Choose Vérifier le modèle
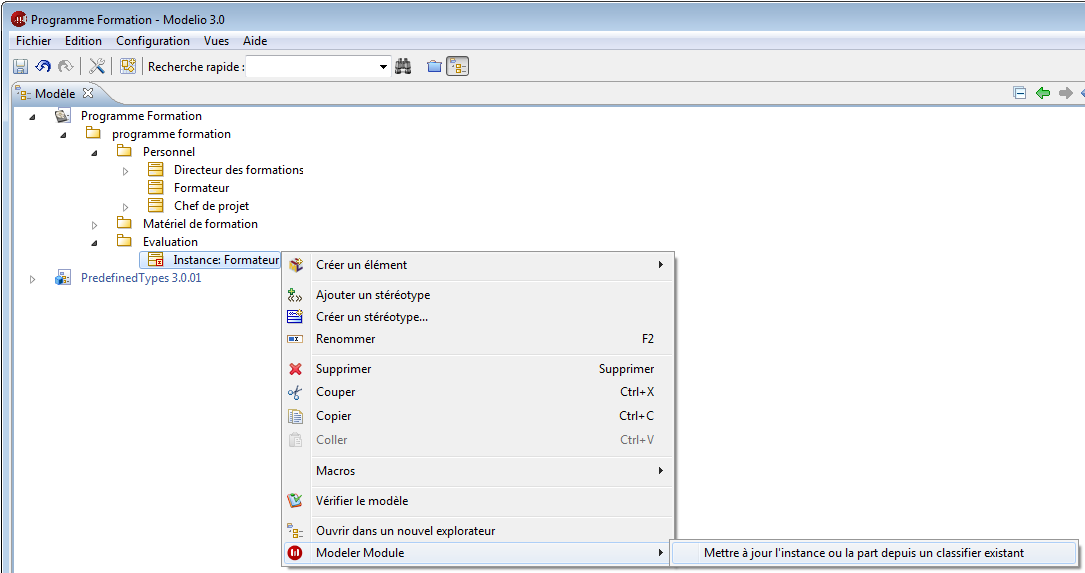 point(477,501)
